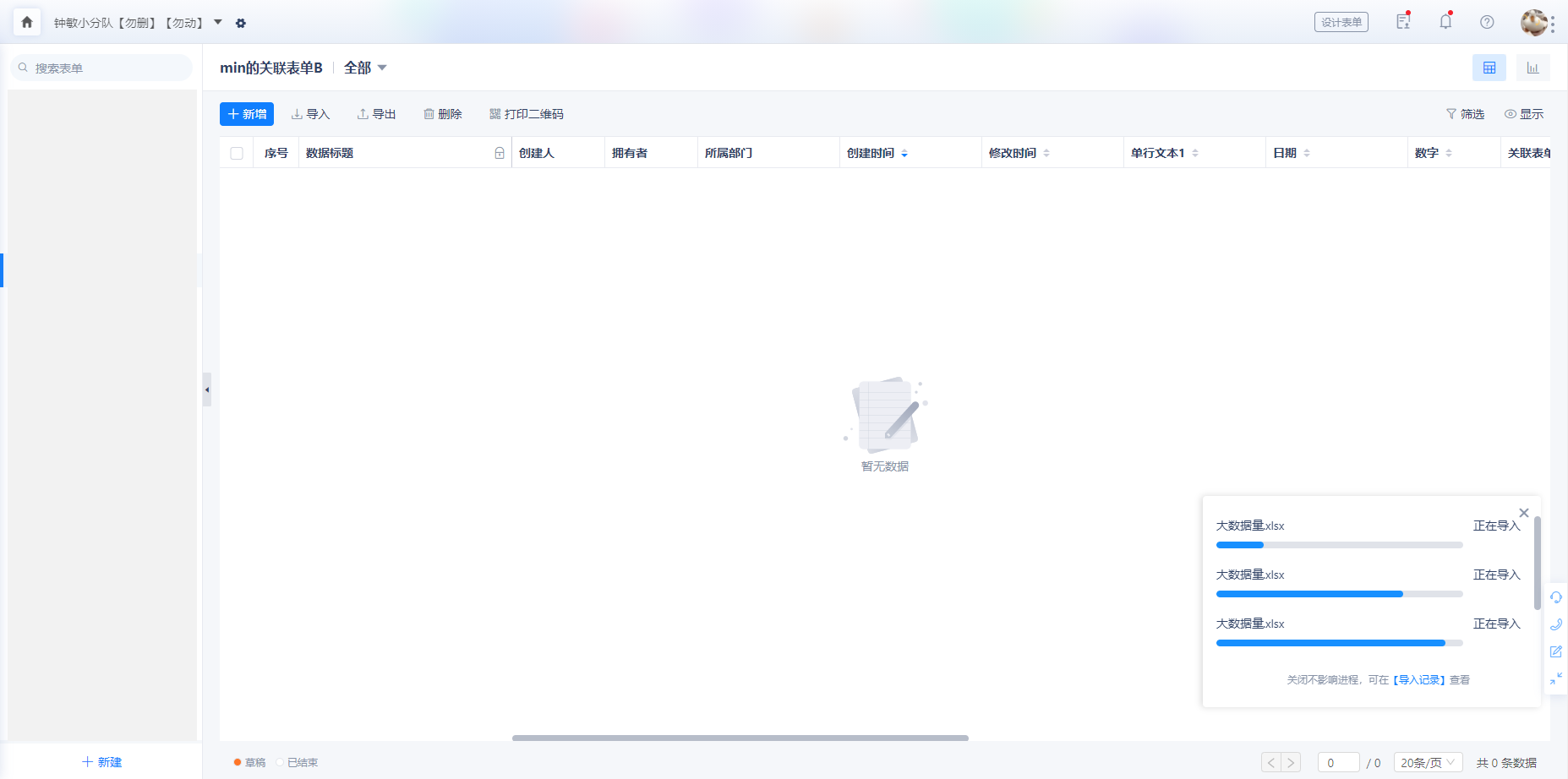Close the import progress popup
The width and height of the screenshot is (1568, 779).
1524,513
